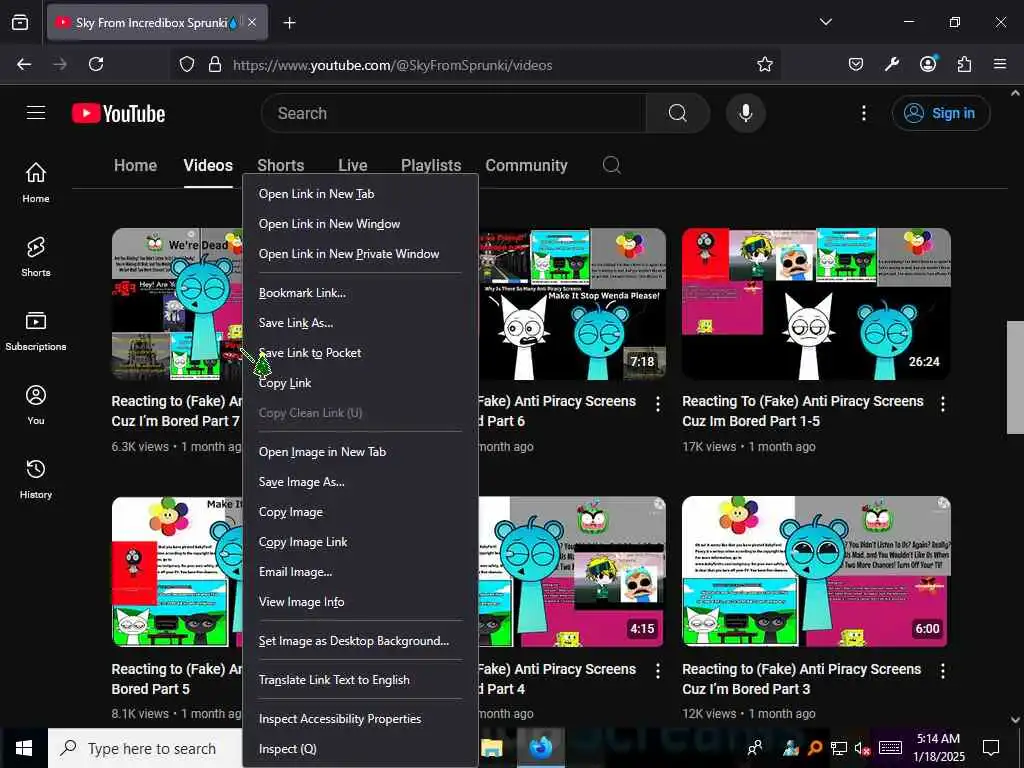Click the YouTube logo
This screenshot has width=1024, height=768.
click(118, 113)
